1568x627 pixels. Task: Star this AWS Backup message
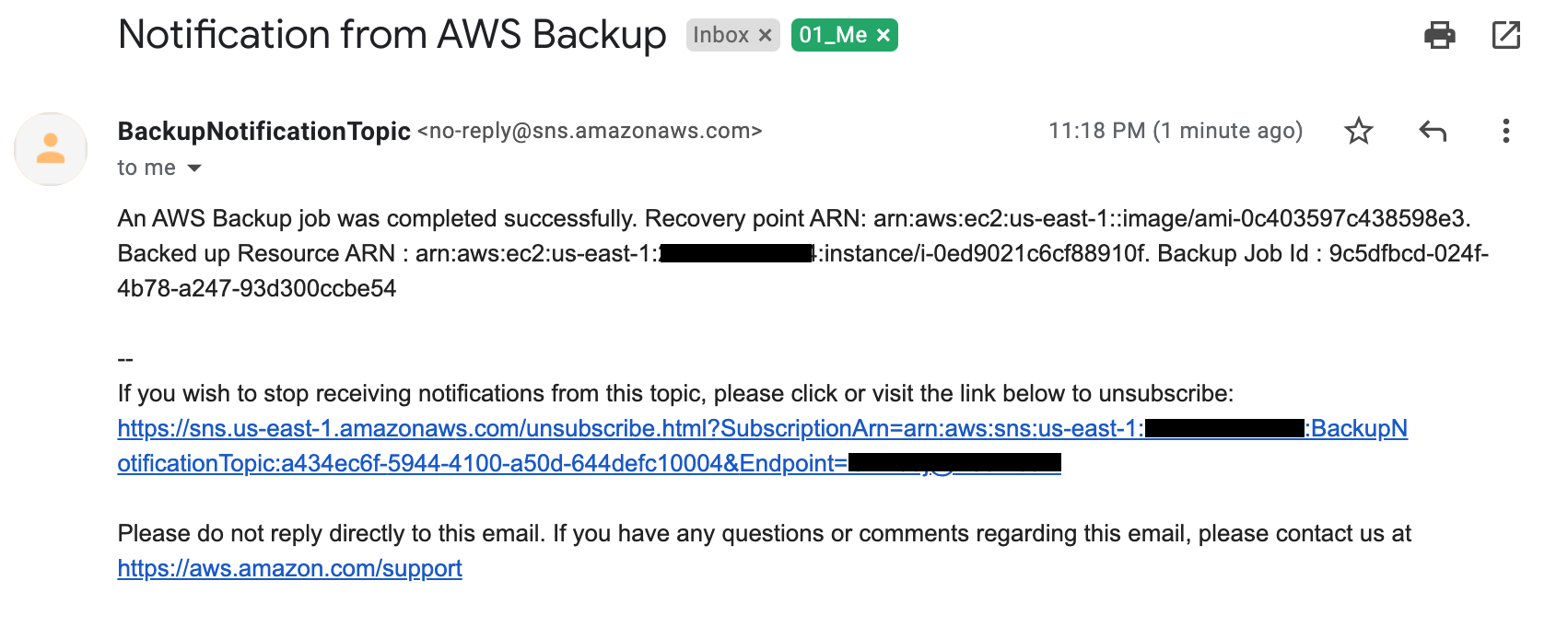click(x=1359, y=131)
